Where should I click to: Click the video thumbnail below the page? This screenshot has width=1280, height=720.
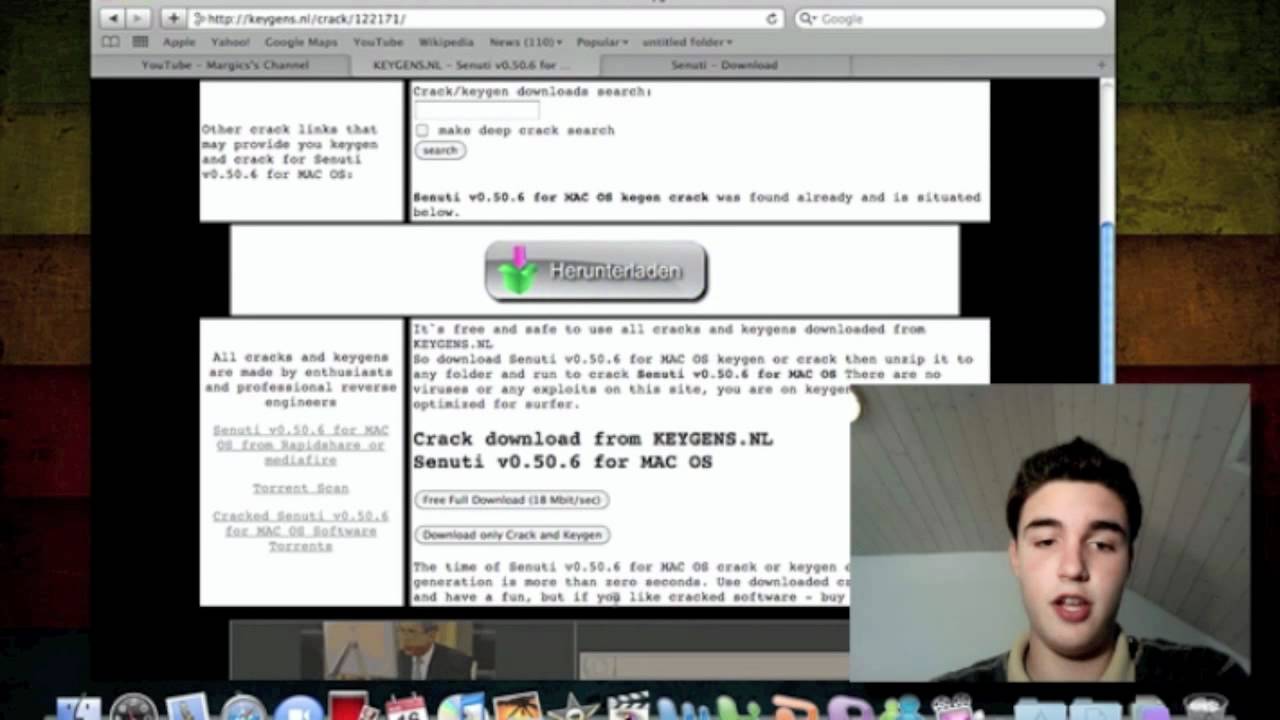tap(401, 650)
